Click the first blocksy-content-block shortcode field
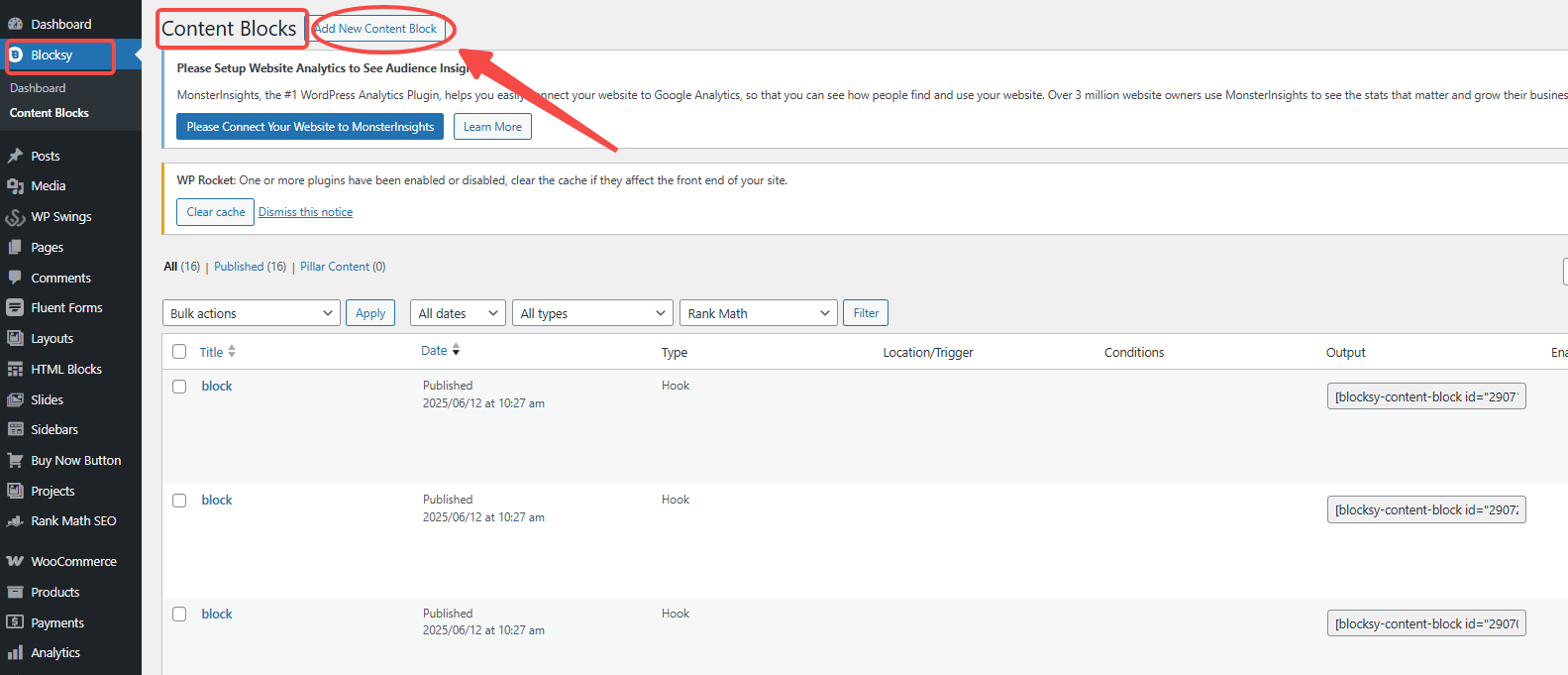 (x=1425, y=396)
